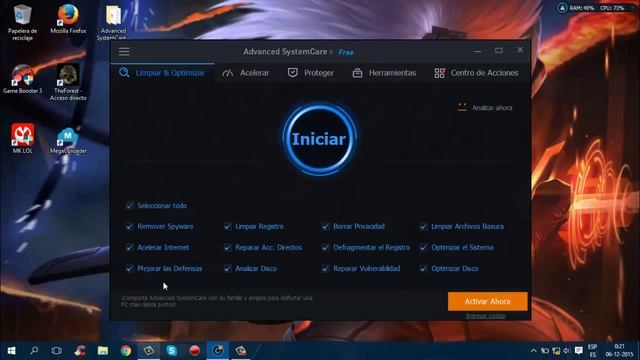Click the Advanced SystemCare taskbar icon

coord(218,351)
